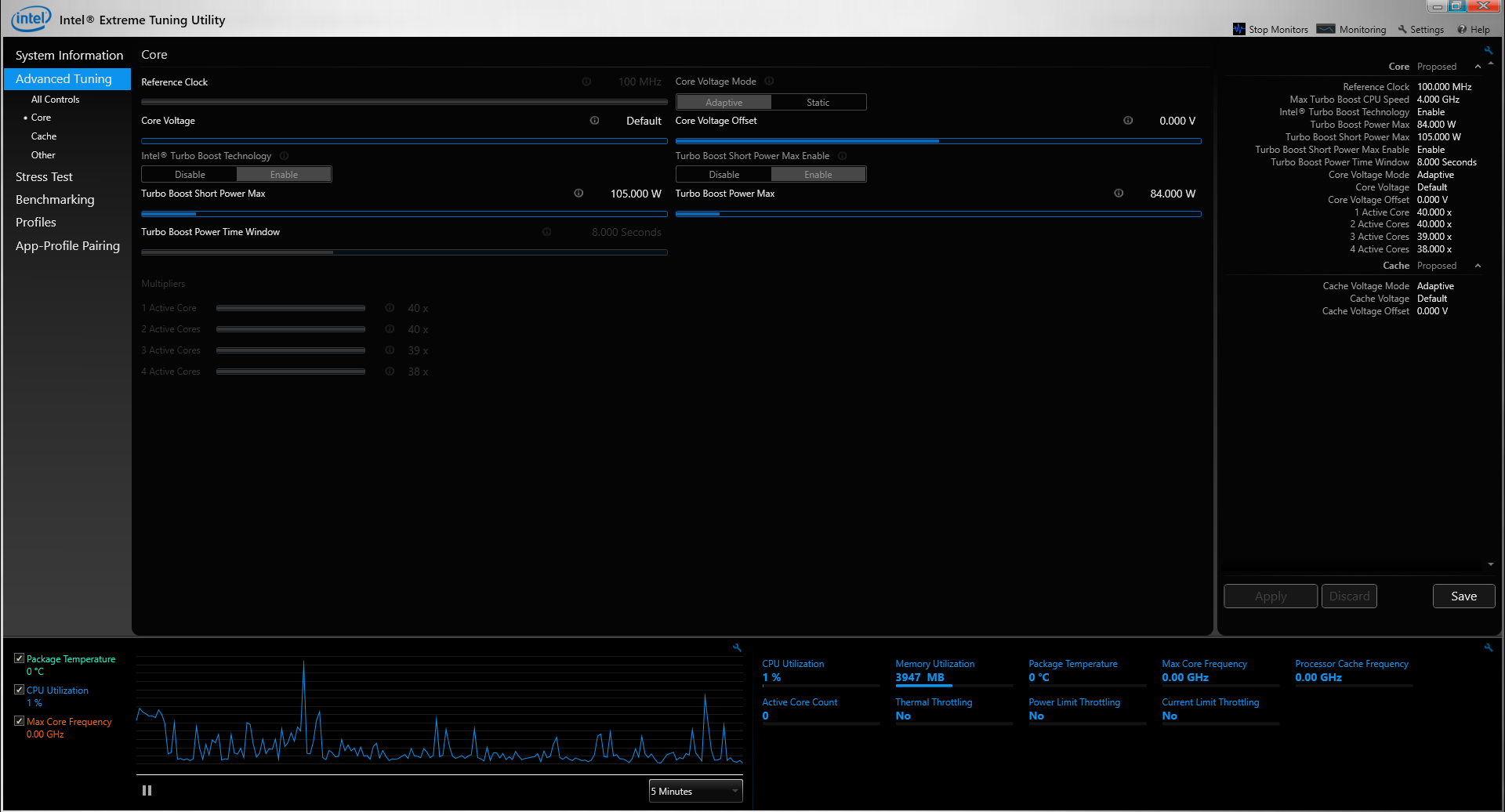Viewport: 1505px width, 812px height.
Task: Set Core Voltage Mode to Static
Action: pos(818,103)
